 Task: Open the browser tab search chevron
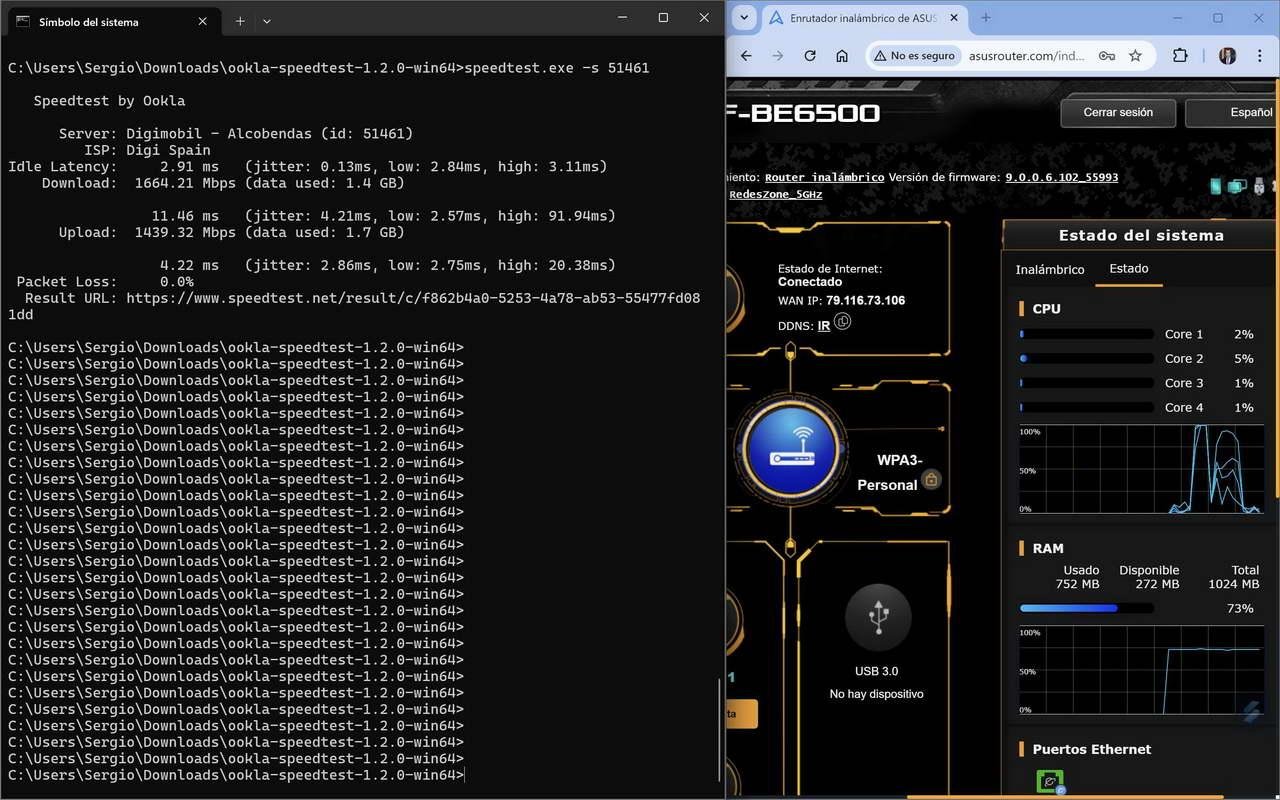[x=746, y=18]
